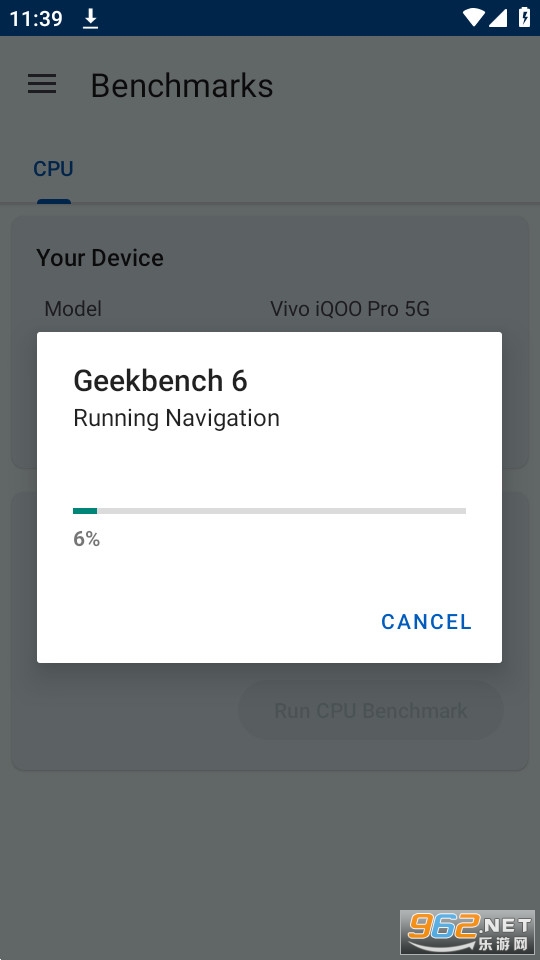
Task: Click the blue underline indicator beneath the CPU tab
Action: [54, 201]
